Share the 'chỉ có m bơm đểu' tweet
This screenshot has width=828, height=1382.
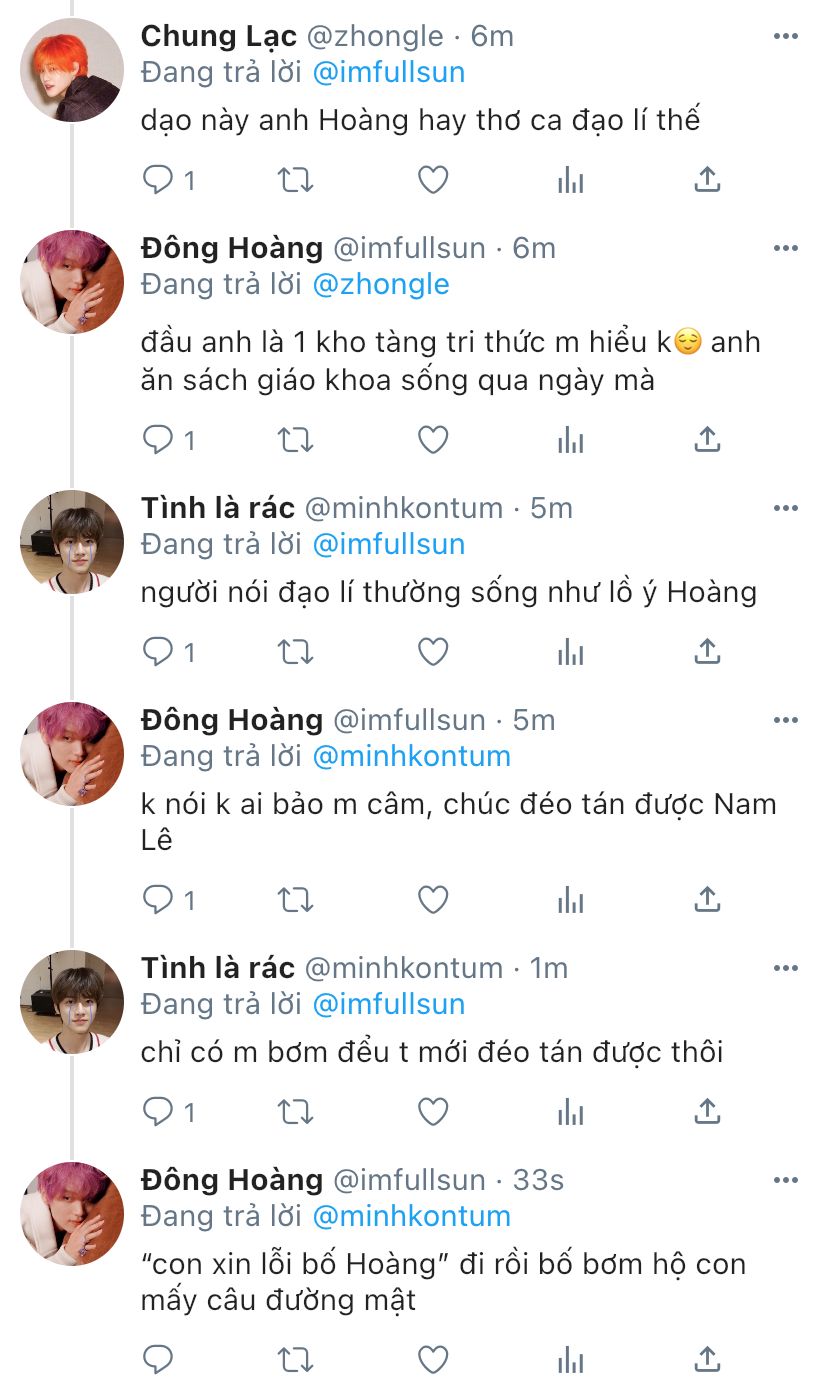pyautogui.click(x=707, y=1111)
